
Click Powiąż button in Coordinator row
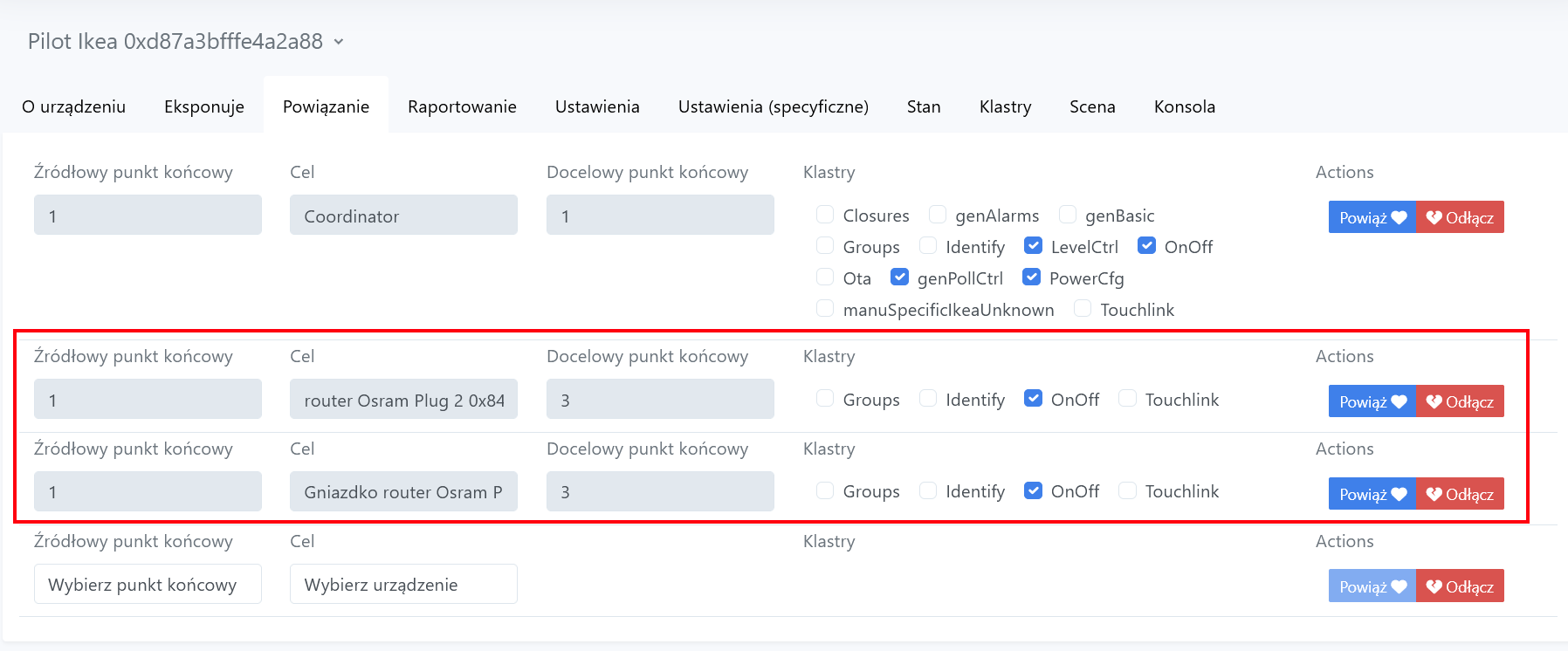[1372, 217]
